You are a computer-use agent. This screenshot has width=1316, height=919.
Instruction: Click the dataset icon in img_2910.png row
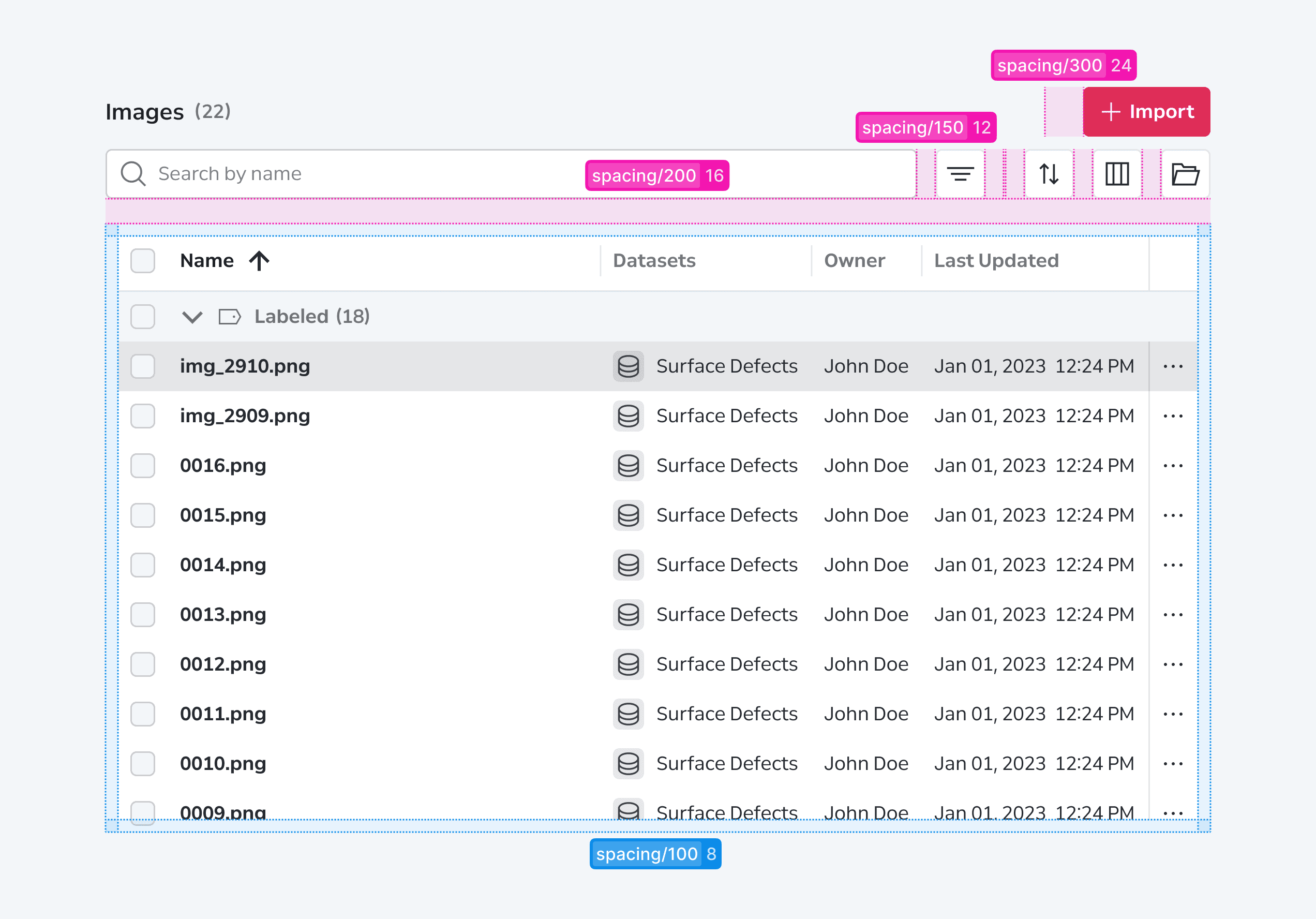click(x=628, y=366)
